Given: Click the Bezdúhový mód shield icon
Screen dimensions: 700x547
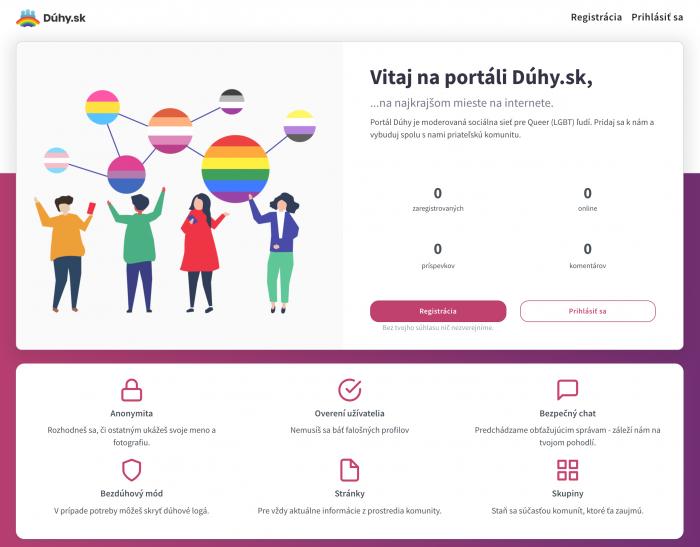Looking at the screenshot, I should [x=132, y=470].
